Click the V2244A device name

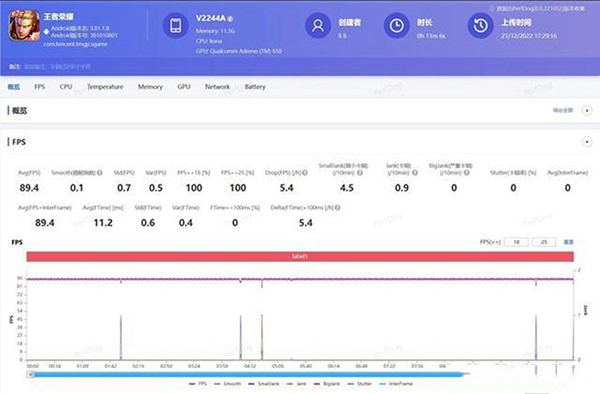(211, 18)
